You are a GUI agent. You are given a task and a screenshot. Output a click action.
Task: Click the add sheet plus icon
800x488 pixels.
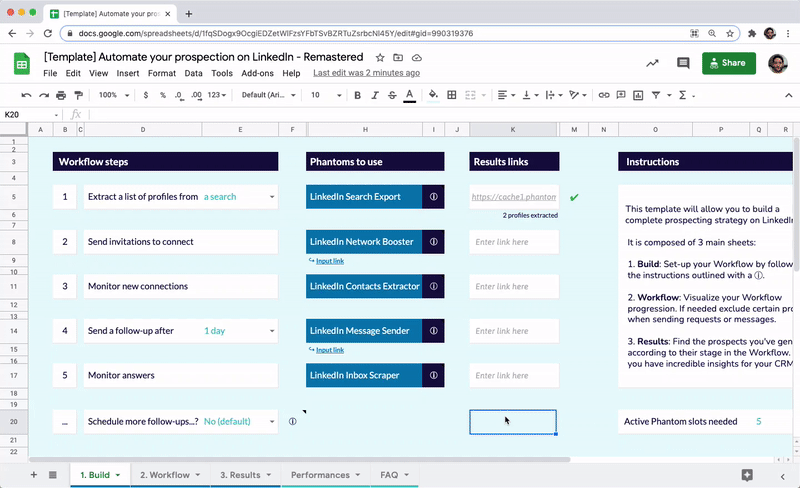(x=33, y=475)
